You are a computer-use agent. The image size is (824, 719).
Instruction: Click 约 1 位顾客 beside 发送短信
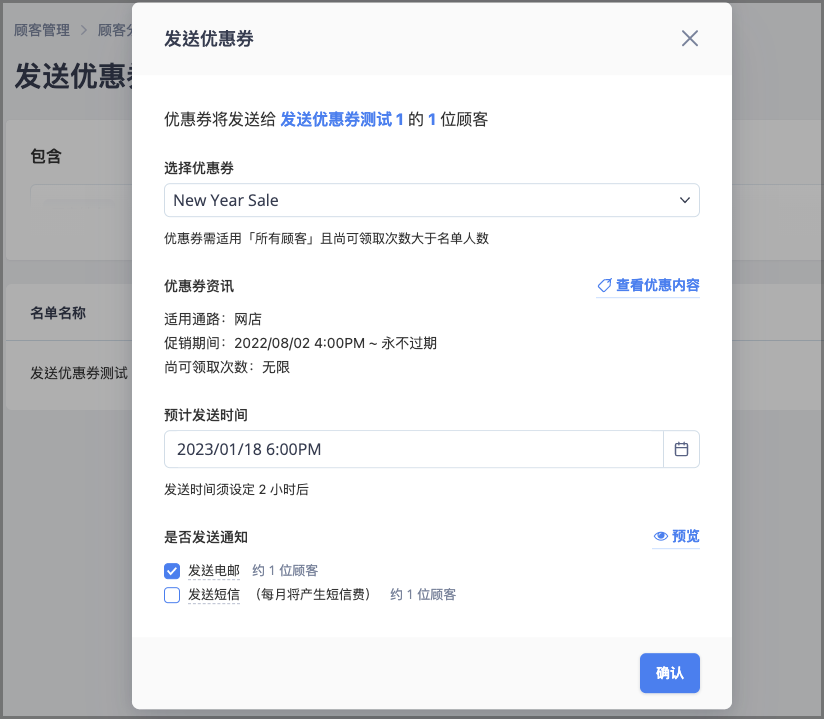(x=423, y=595)
